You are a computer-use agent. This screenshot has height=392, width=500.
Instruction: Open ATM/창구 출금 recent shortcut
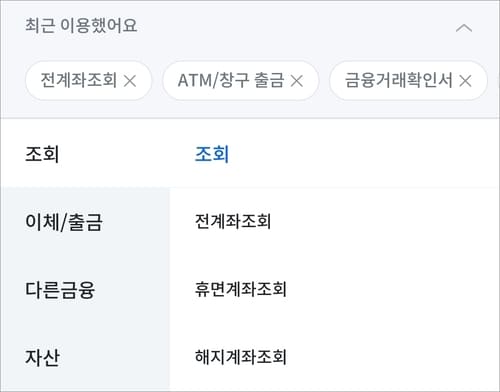point(231,80)
